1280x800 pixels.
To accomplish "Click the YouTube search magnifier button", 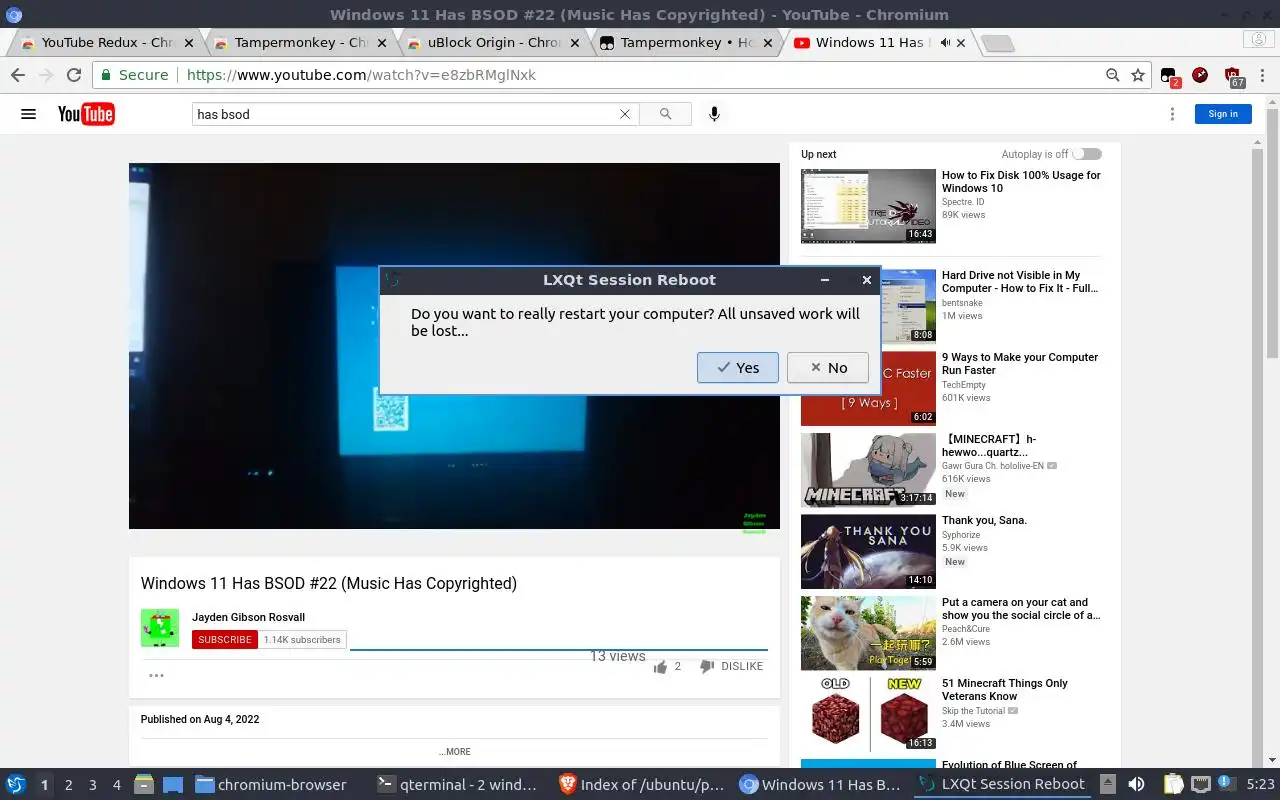I will (666, 114).
